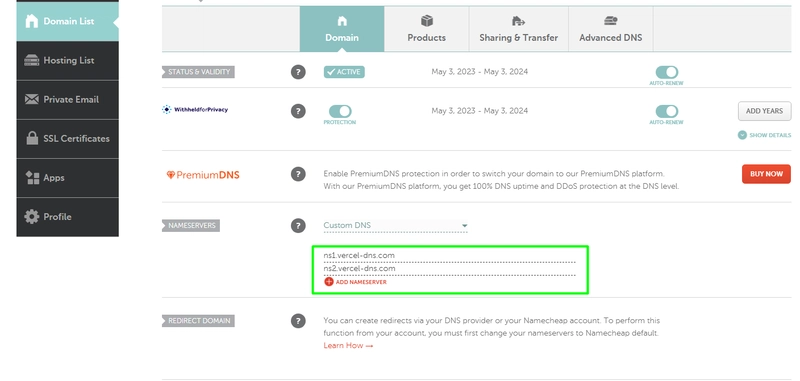Click help icon for Redirect Domain row
Screen dimensions: 800x381
(x=298, y=321)
